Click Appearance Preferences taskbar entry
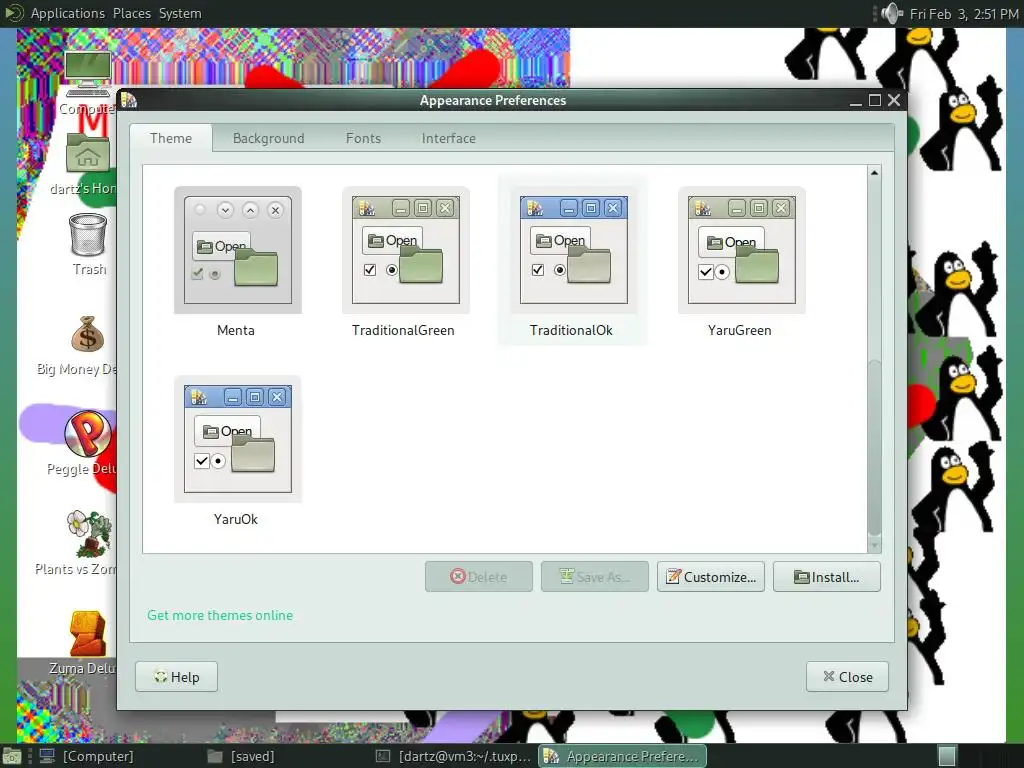1024x768 pixels. (x=622, y=756)
